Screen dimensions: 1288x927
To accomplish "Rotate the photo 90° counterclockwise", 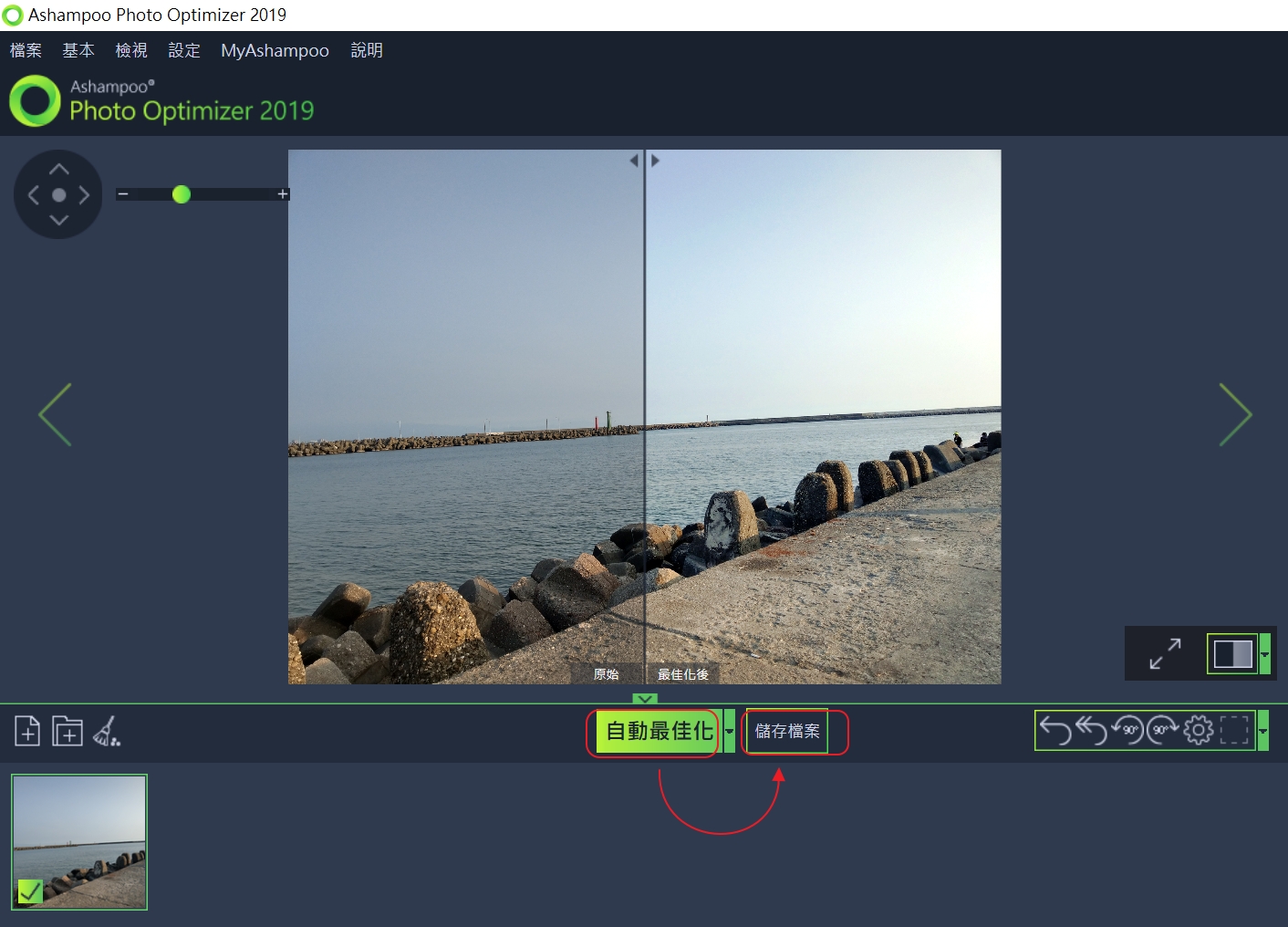I will 1127,730.
